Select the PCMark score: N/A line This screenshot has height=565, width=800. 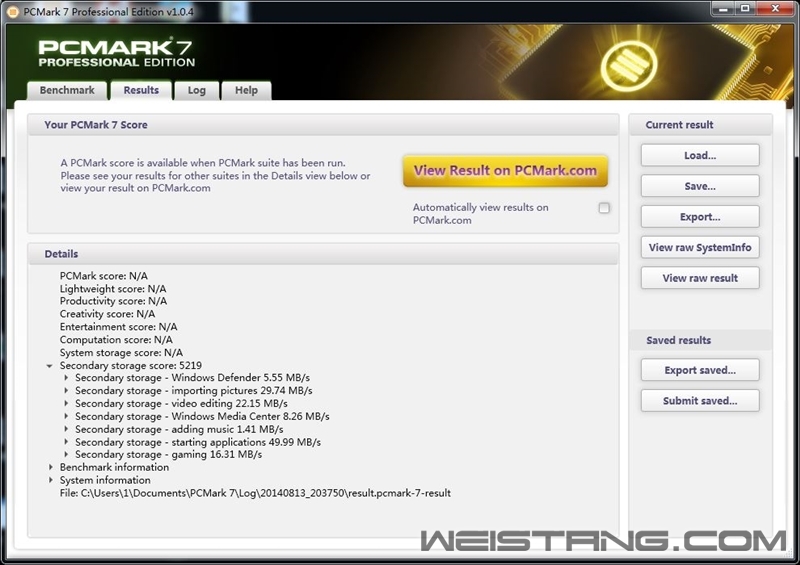pyautogui.click(x=104, y=276)
